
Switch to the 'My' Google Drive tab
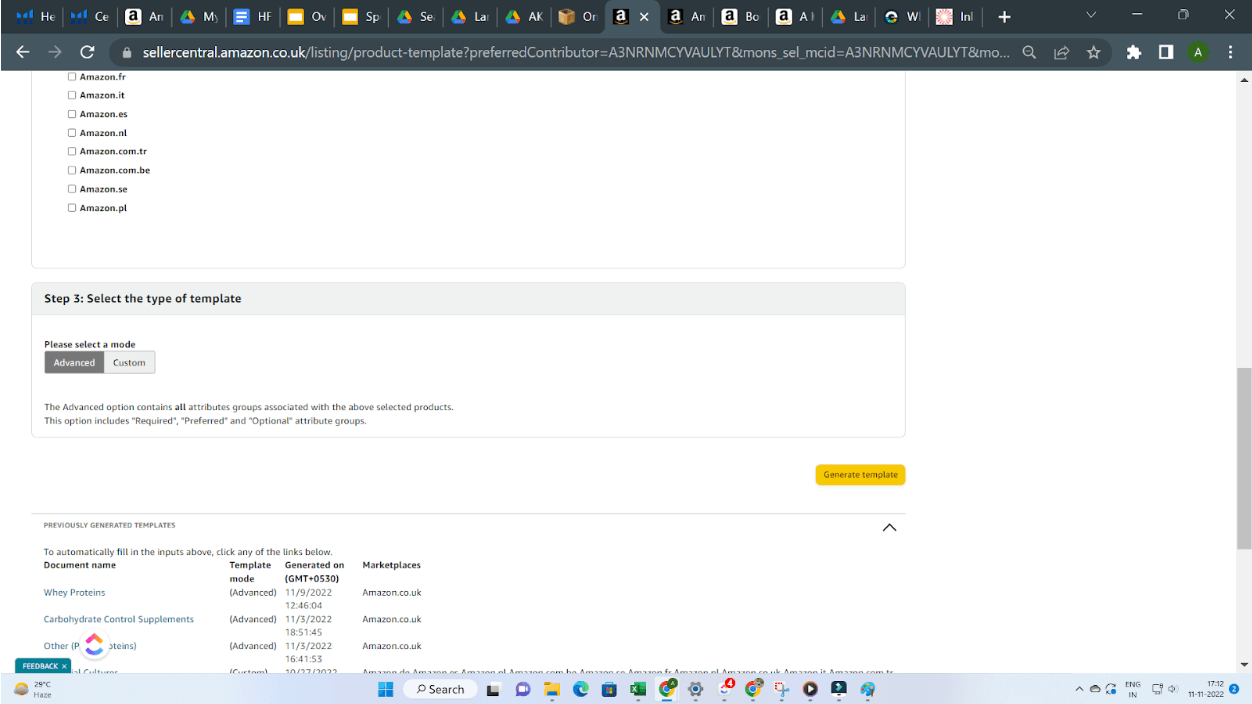199,17
